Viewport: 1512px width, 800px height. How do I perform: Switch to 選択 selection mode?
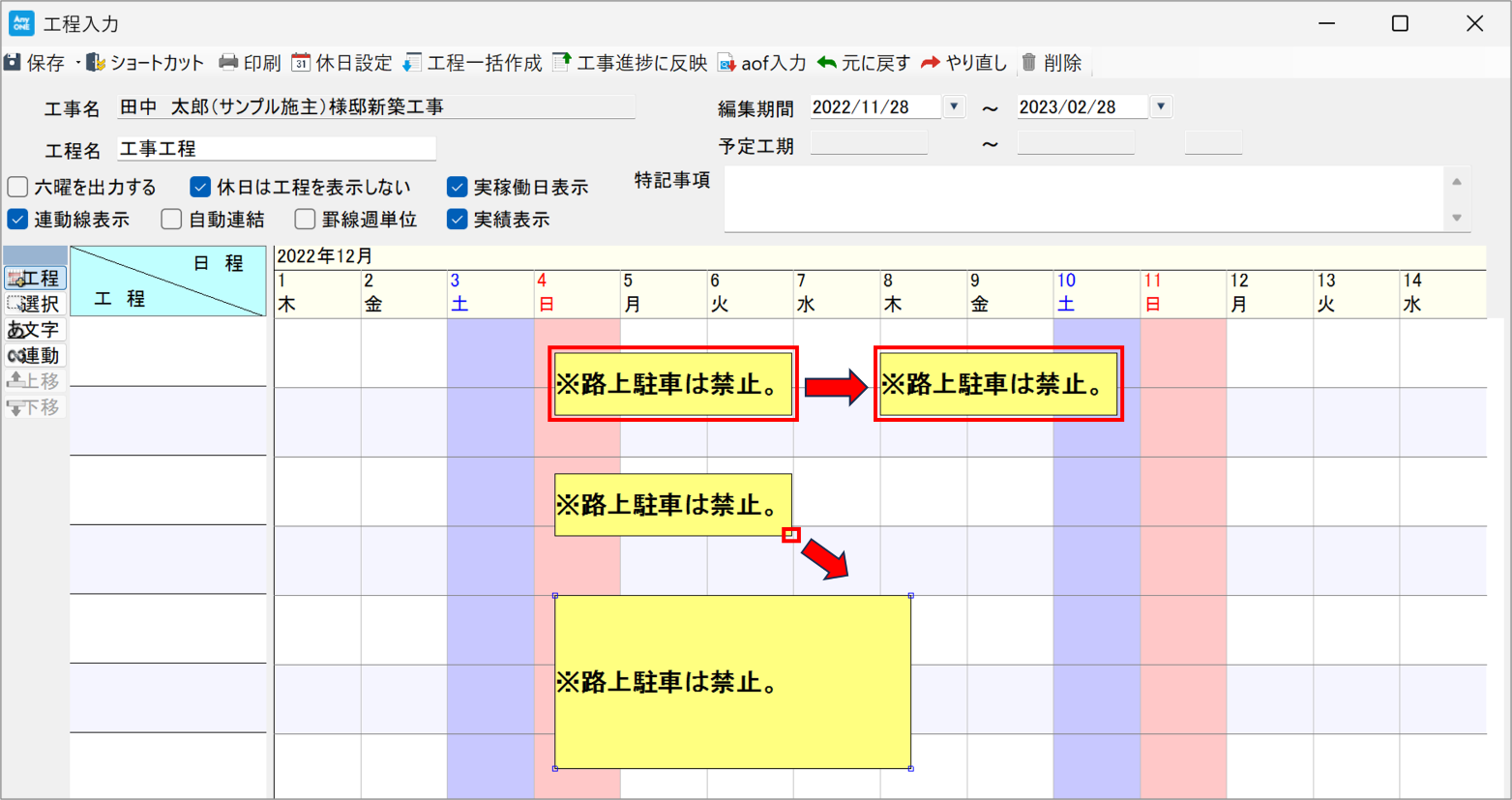pyautogui.click(x=35, y=304)
